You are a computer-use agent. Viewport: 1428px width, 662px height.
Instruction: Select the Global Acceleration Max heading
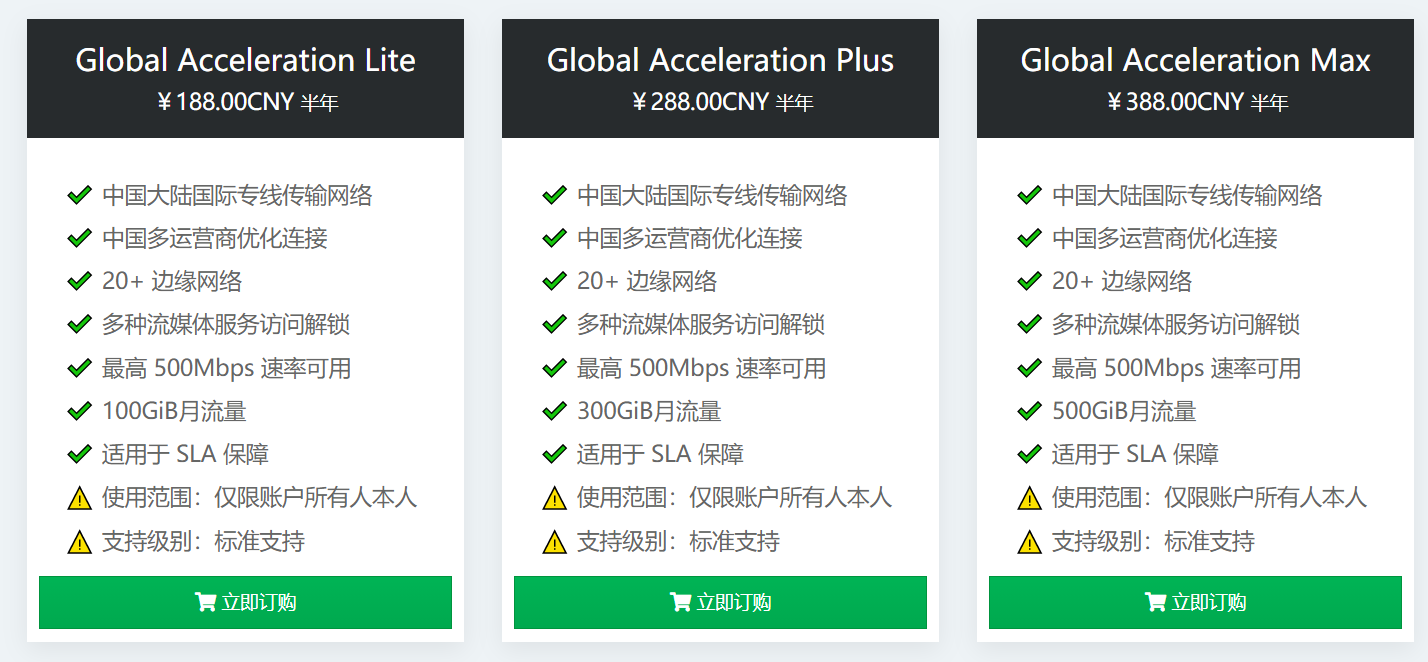coord(1195,60)
